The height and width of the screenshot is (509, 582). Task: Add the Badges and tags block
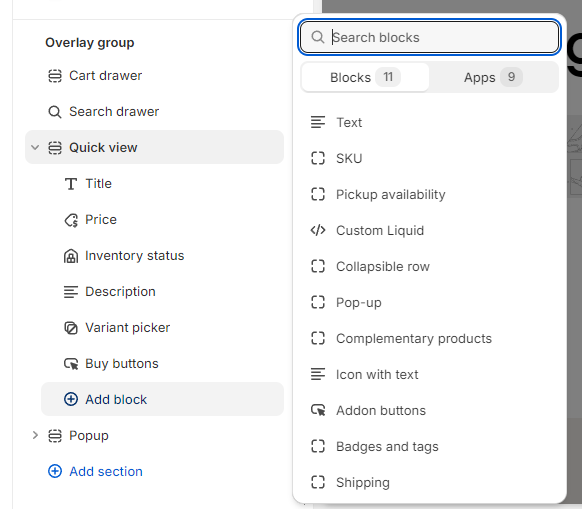[429, 446]
